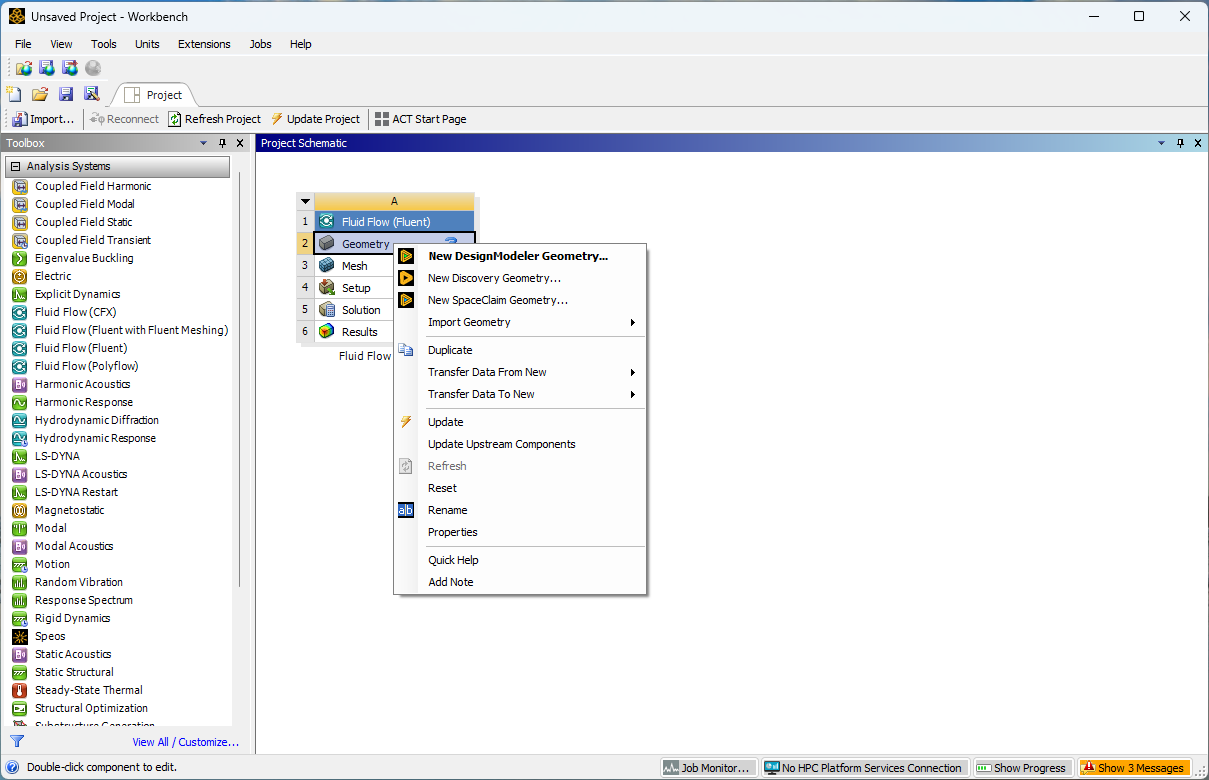Collapse the Analysis Systems section
Image resolution: width=1209 pixels, height=780 pixels.
click(x=16, y=166)
